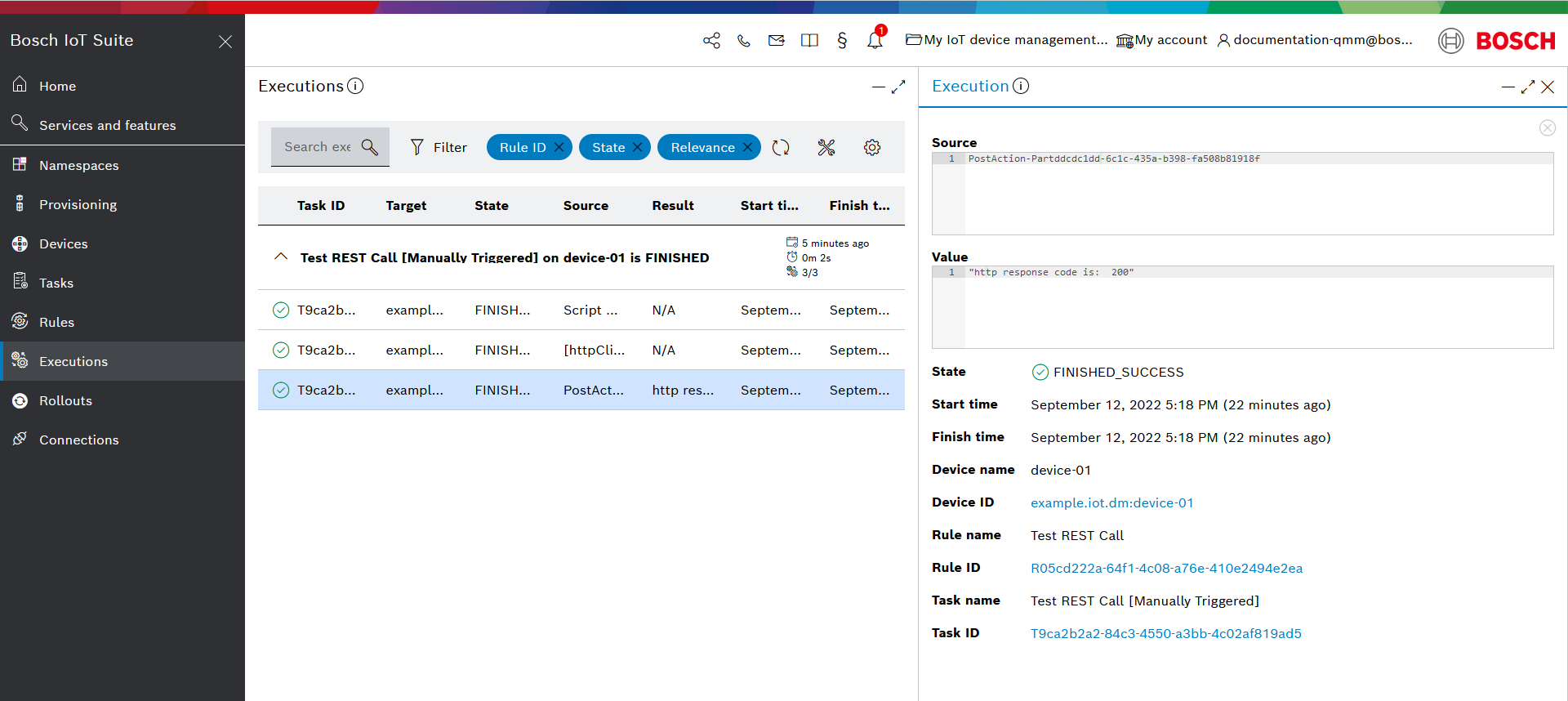The height and width of the screenshot is (701, 1568).
Task: Open the mail envelope icon
Action: tap(777, 40)
